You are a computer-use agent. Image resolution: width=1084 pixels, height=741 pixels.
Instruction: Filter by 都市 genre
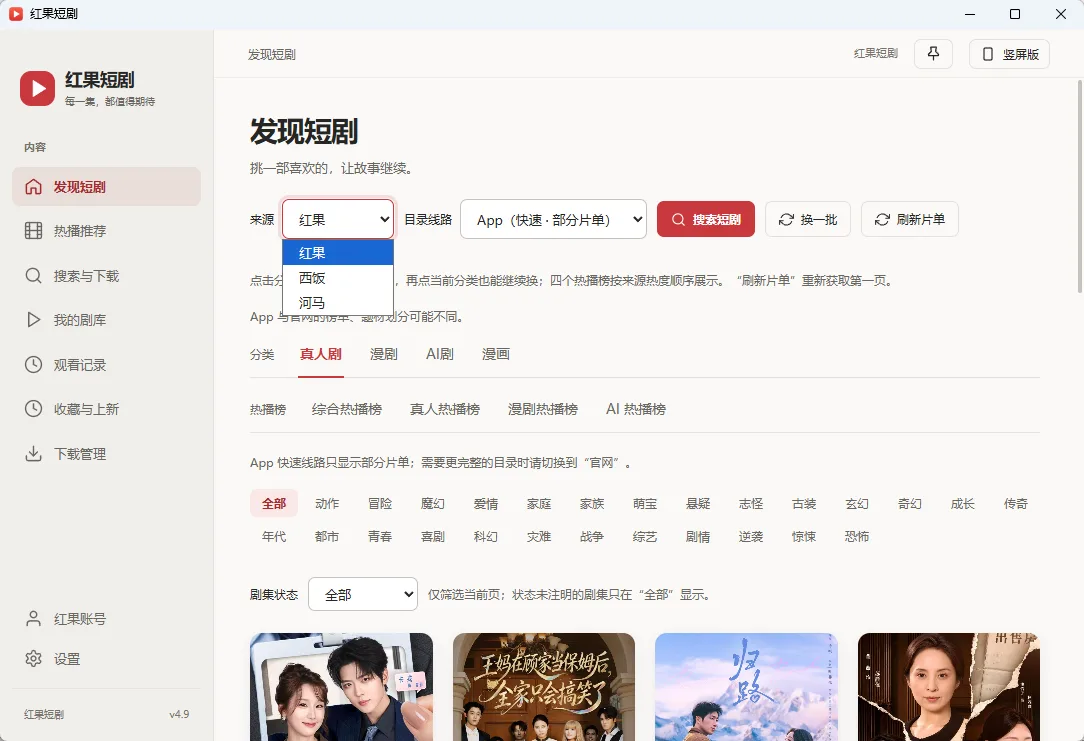click(x=327, y=536)
